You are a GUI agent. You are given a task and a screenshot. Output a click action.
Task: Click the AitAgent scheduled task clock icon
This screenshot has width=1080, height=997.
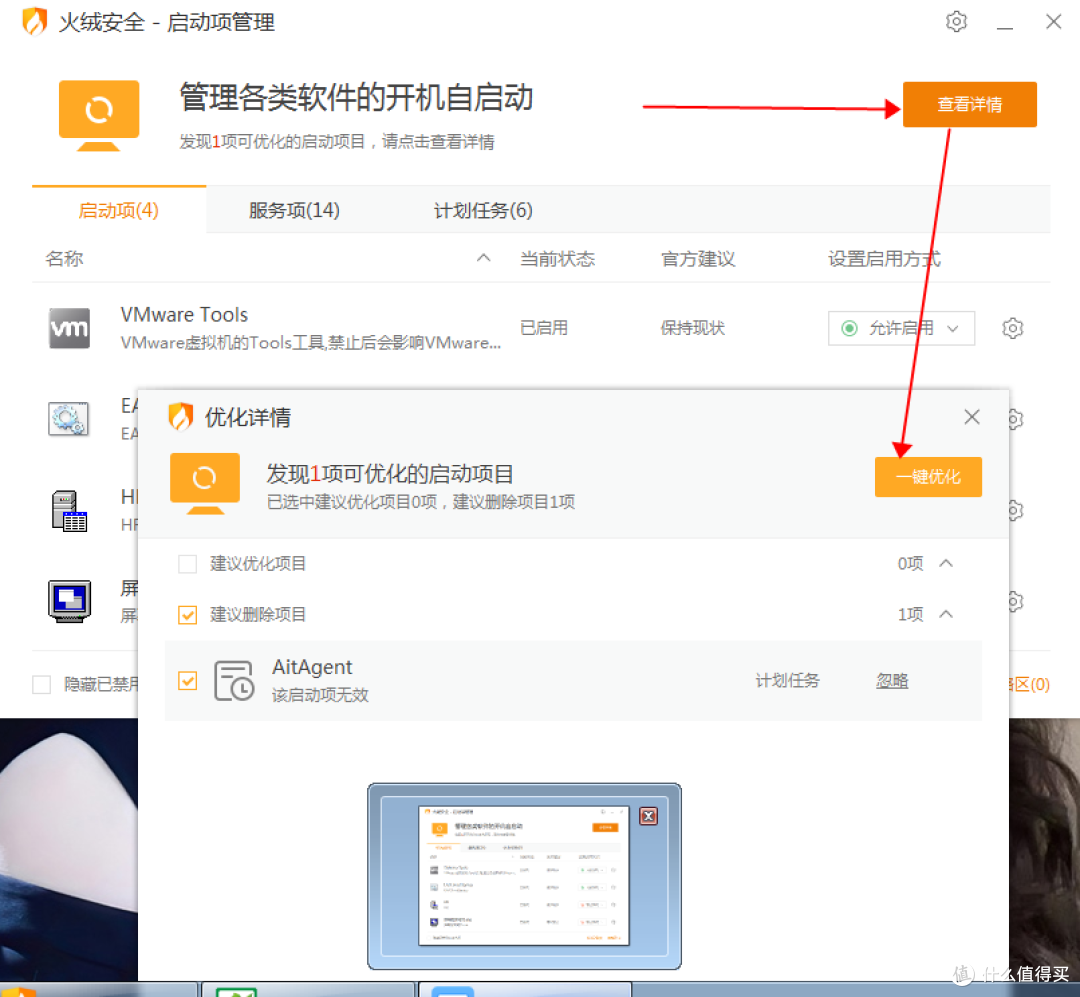click(234, 681)
